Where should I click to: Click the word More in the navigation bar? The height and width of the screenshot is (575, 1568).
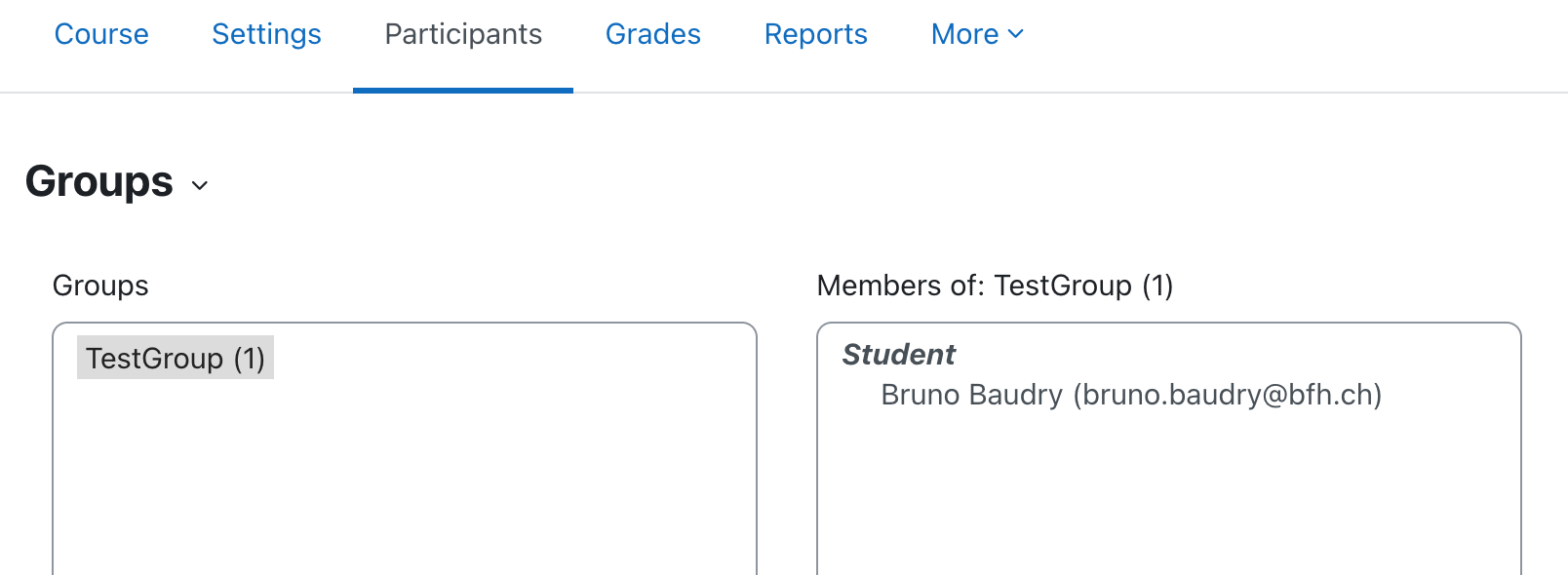(964, 34)
